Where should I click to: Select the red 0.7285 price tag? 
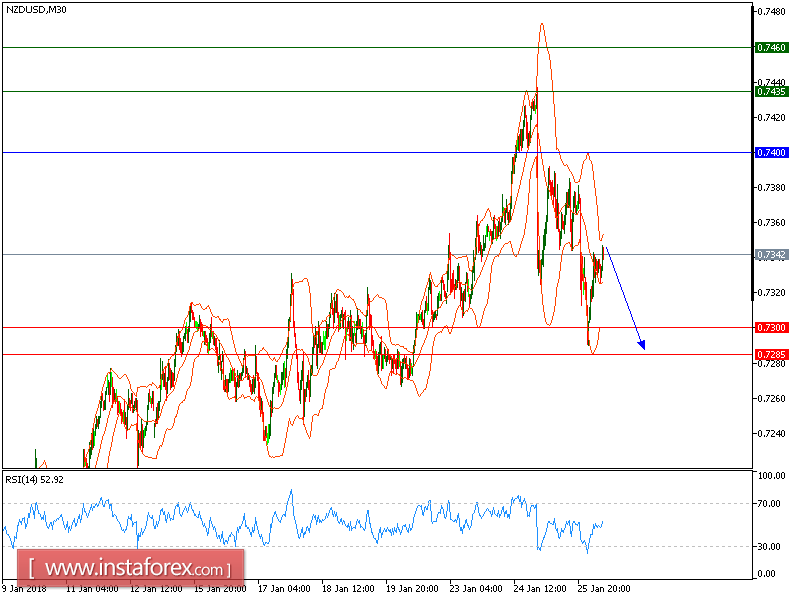[770, 352]
